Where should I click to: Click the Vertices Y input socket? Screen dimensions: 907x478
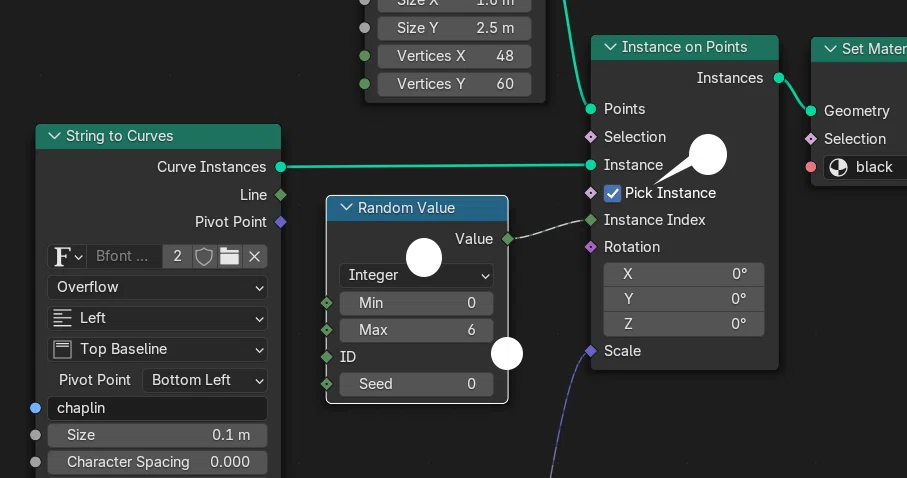pyautogui.click(x=364, y=84)
